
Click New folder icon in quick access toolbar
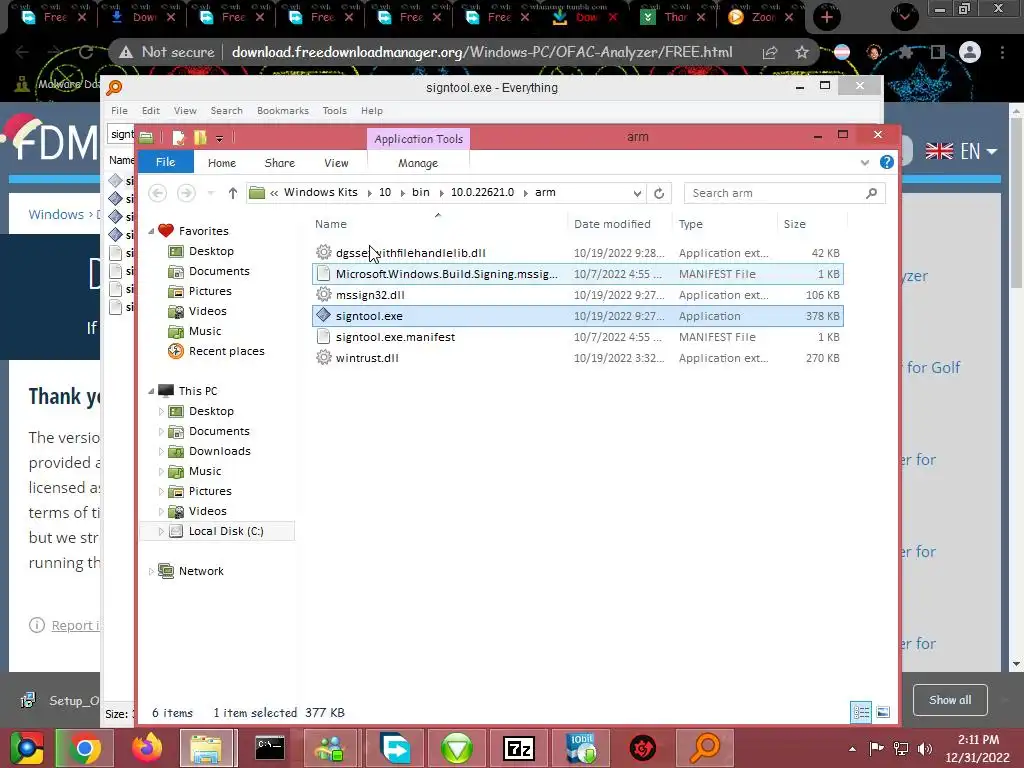click(200, 137)
